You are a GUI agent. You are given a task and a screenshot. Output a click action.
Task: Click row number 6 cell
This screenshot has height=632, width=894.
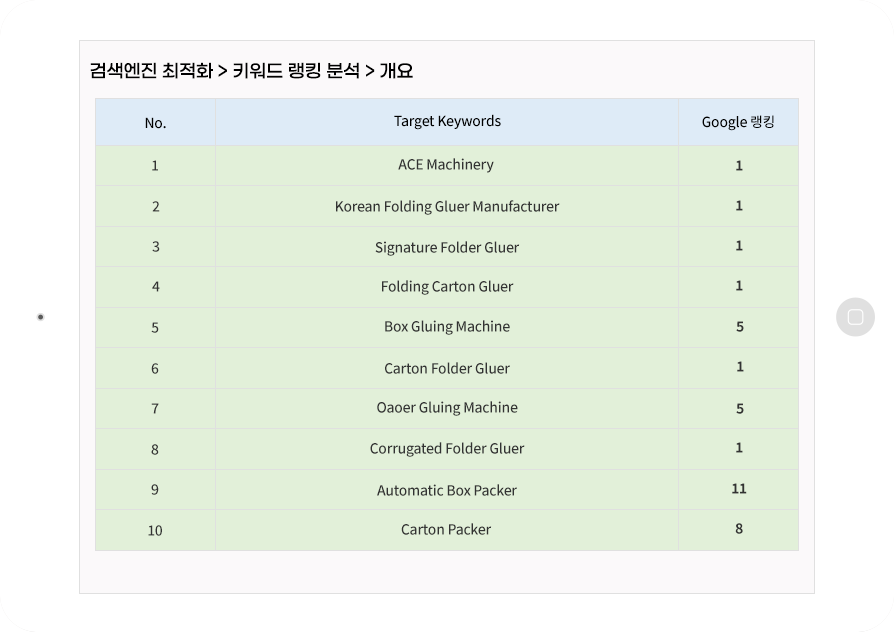tap(155, 368)
